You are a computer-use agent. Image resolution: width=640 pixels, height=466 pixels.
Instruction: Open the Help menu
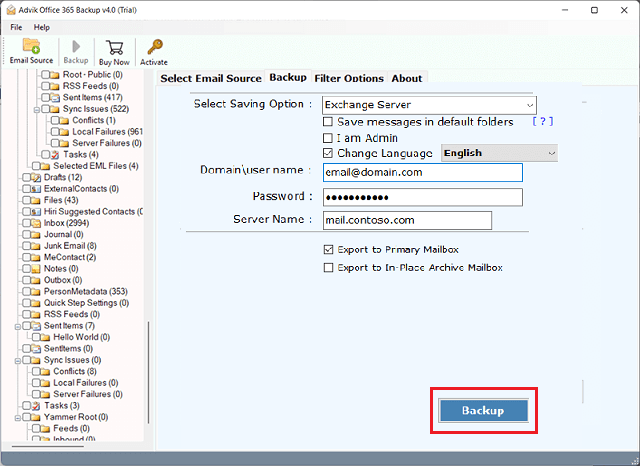click(x=42, y=27)
